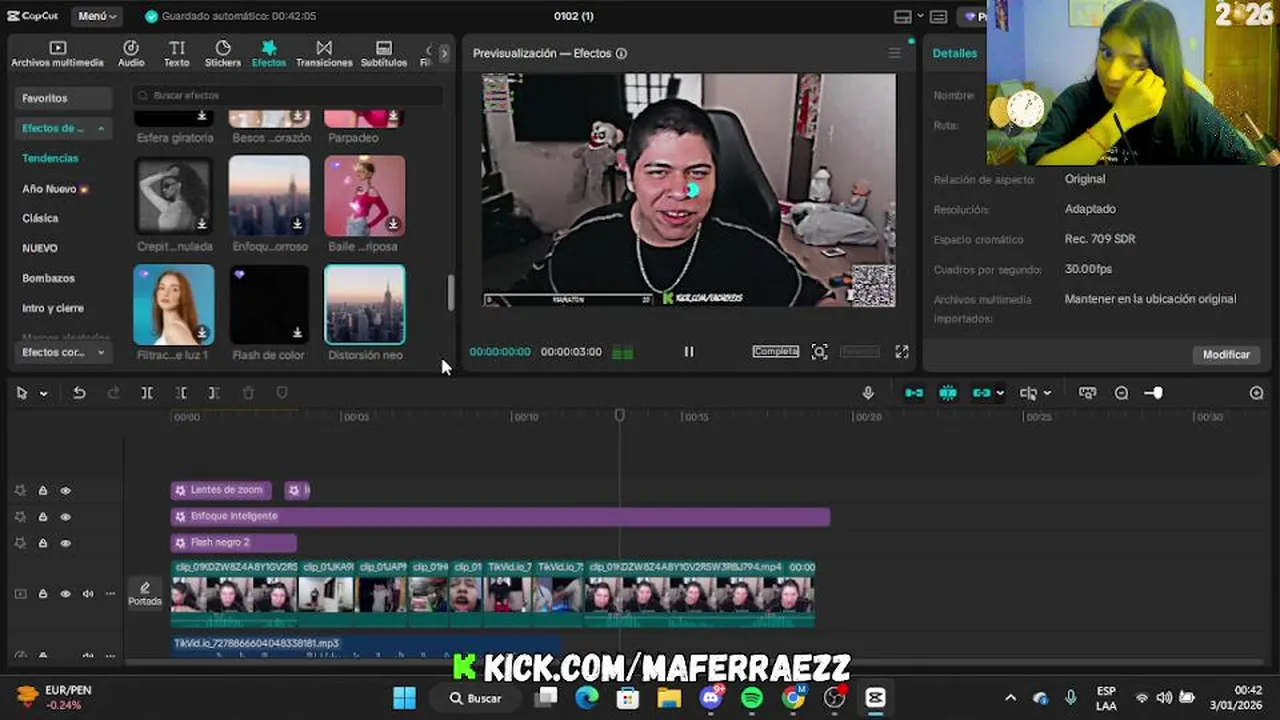
Task: Open main video track more options
Action: [x=110, y=594]
